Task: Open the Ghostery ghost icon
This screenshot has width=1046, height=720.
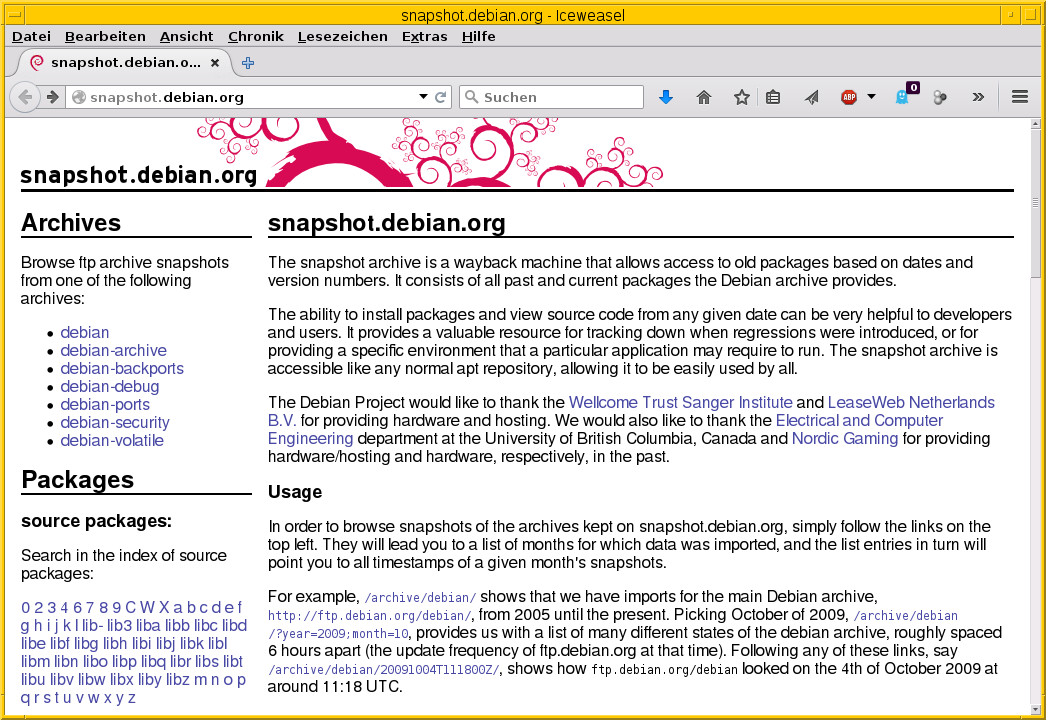Action: click(x=903, y=97)
